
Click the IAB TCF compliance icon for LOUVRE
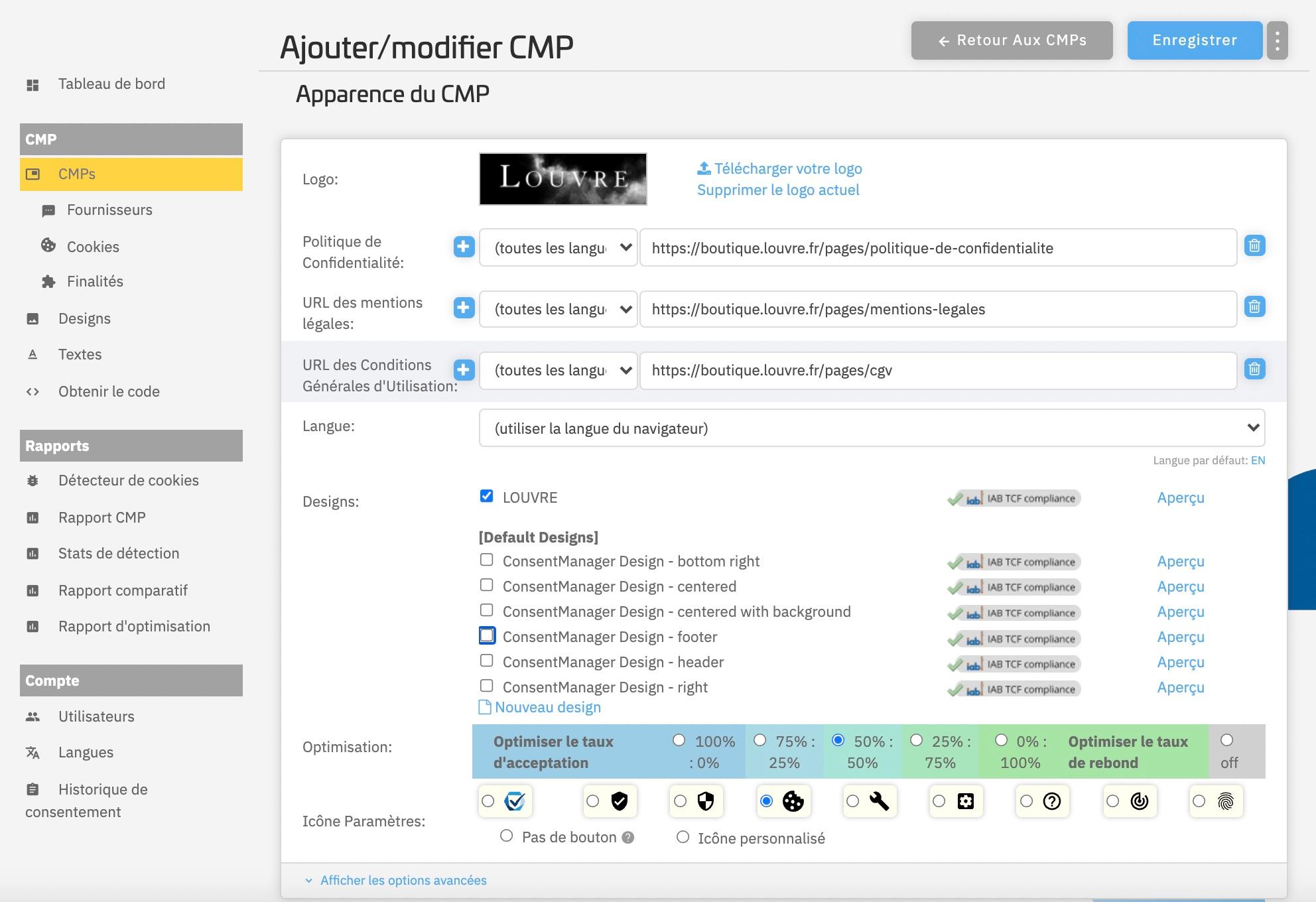tap(1012, 498)
